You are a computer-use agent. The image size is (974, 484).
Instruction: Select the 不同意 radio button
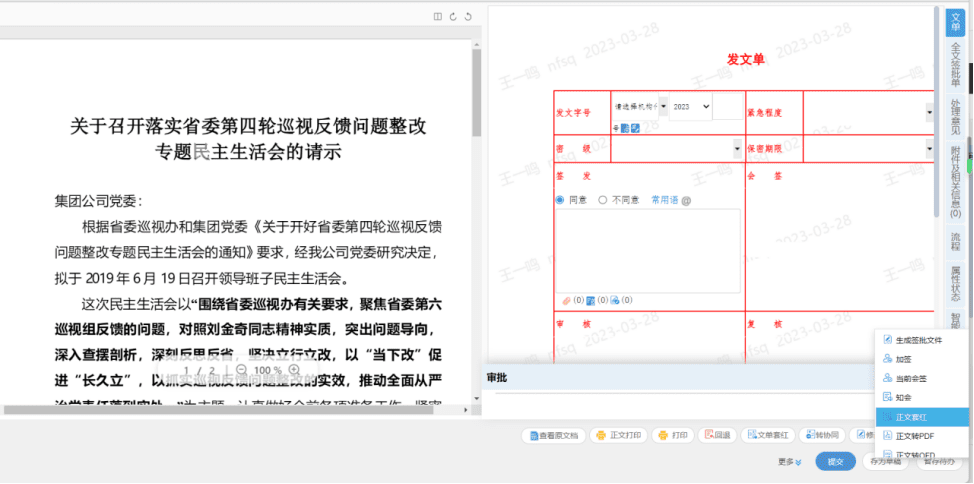click(x=603, y=200)
